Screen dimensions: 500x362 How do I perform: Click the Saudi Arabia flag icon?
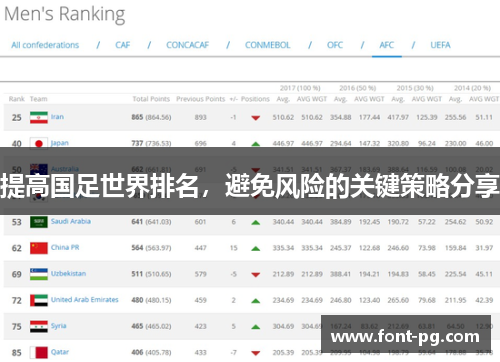39,222
